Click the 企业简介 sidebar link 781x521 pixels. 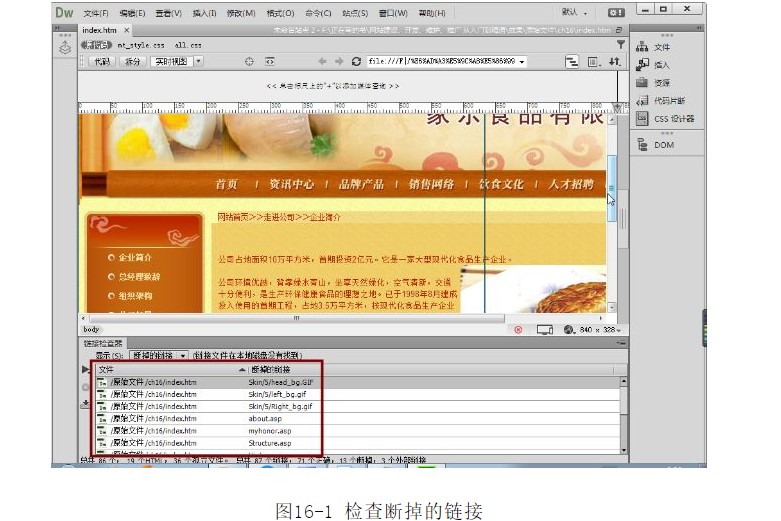(x=135, y=257)
